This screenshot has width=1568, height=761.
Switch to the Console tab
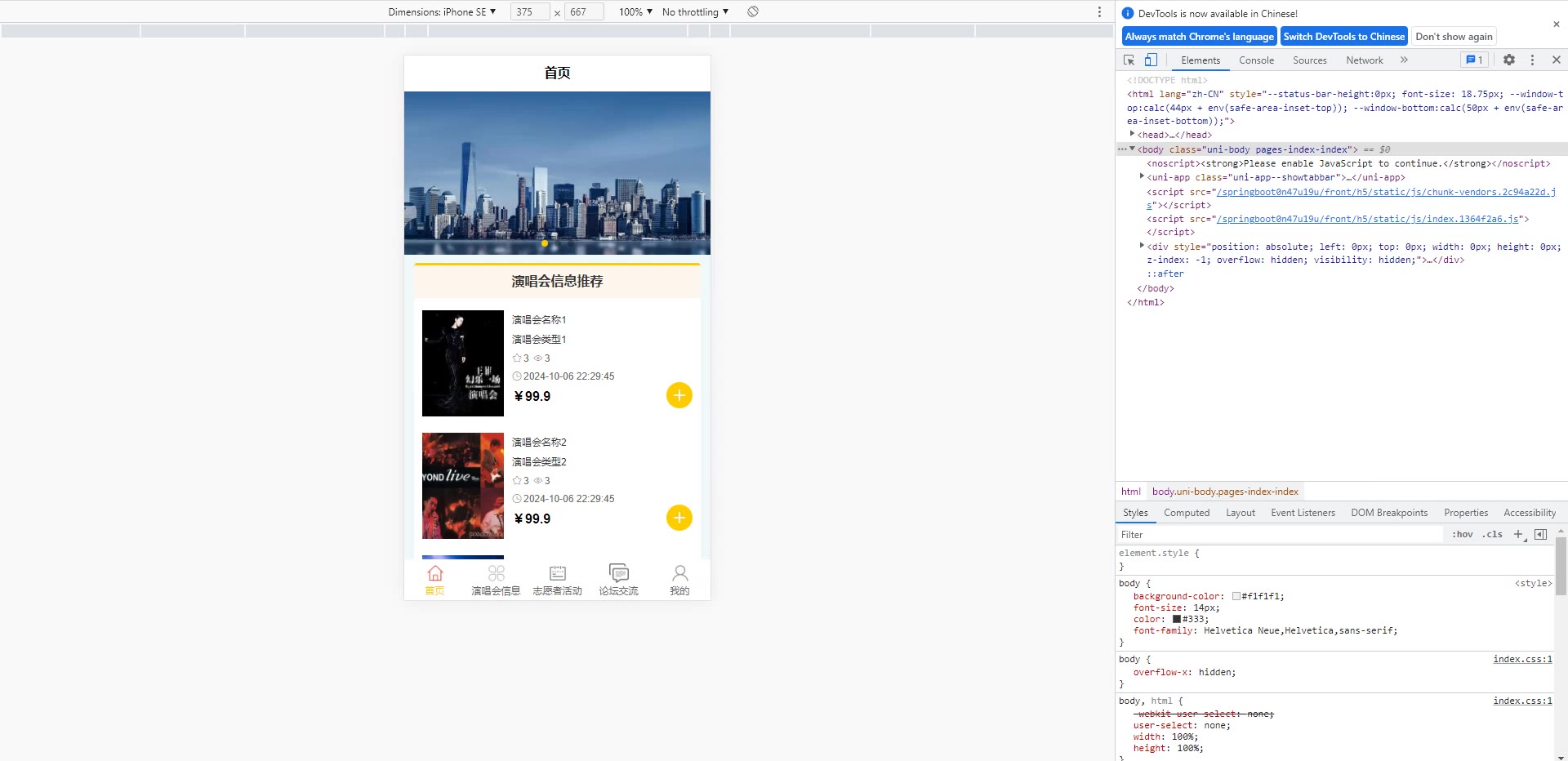point(1256,60)
